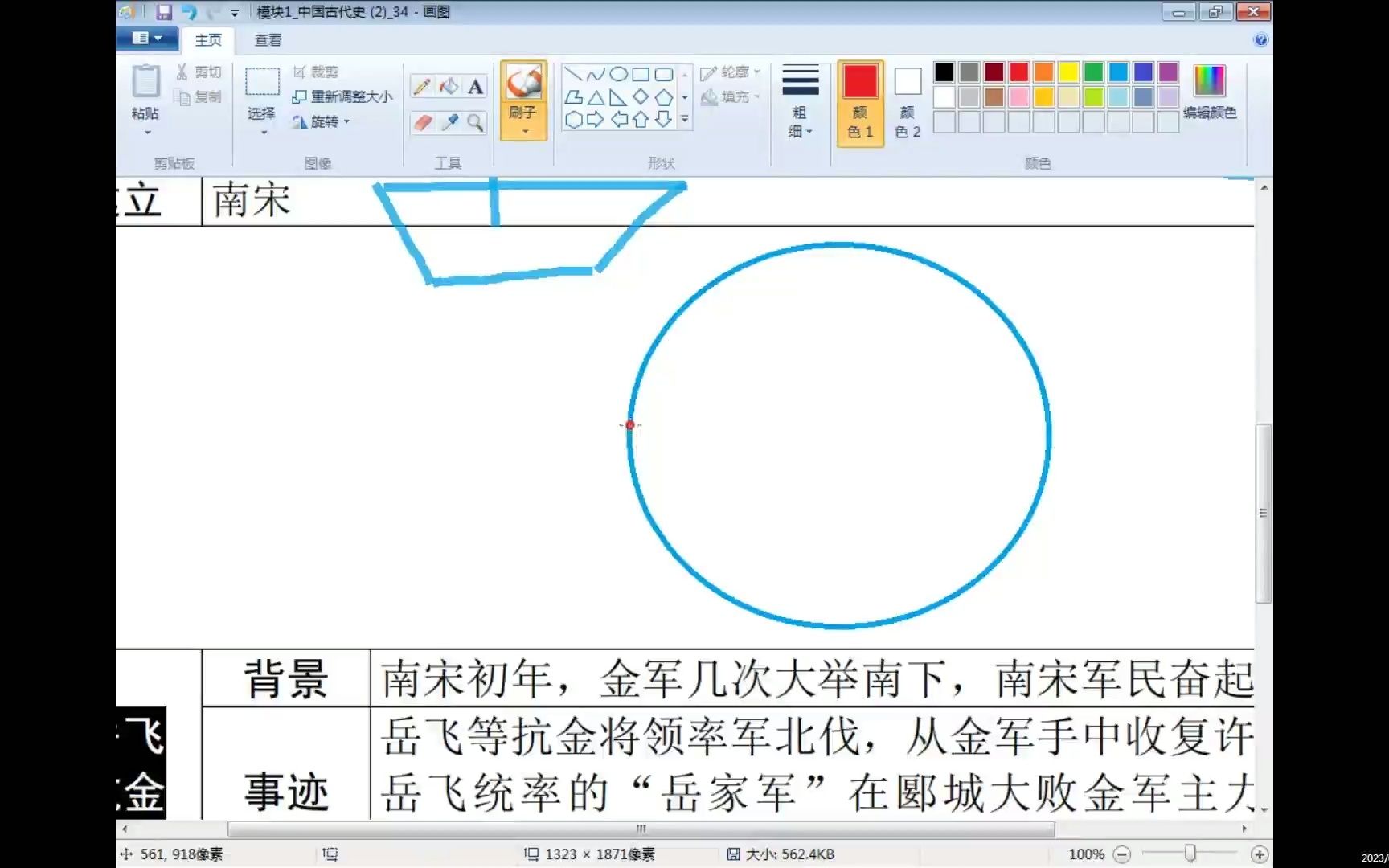Open the Paste (粘贴) dropdown arrow
Image resolution: width=1389 pixels, height=868 pixels.
(147, 132)
